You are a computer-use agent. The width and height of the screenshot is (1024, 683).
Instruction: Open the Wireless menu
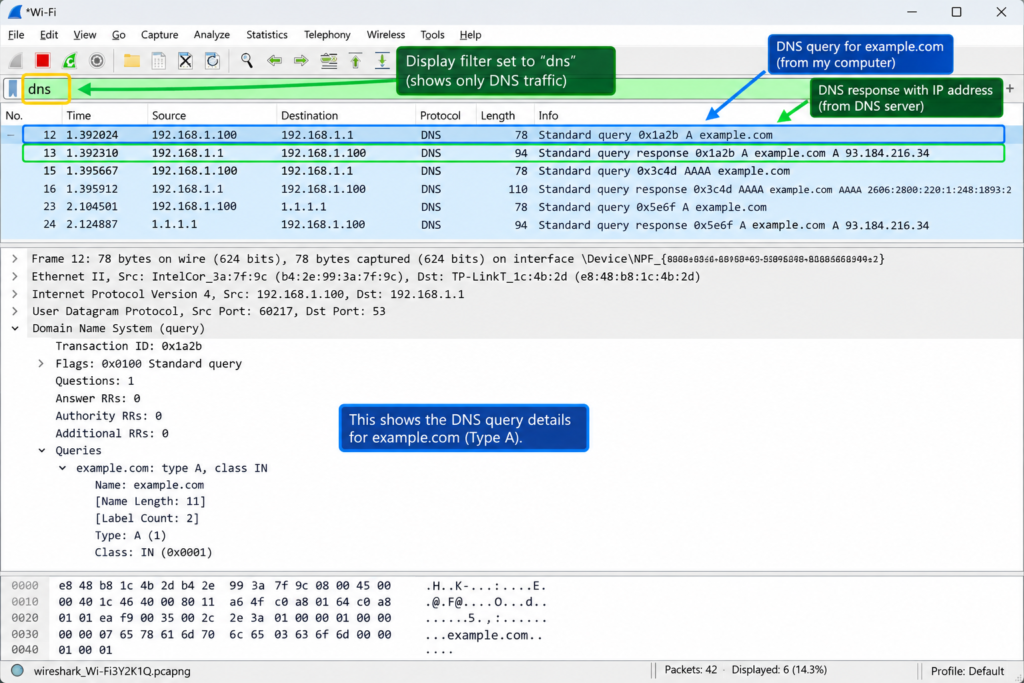coord(385,35)
